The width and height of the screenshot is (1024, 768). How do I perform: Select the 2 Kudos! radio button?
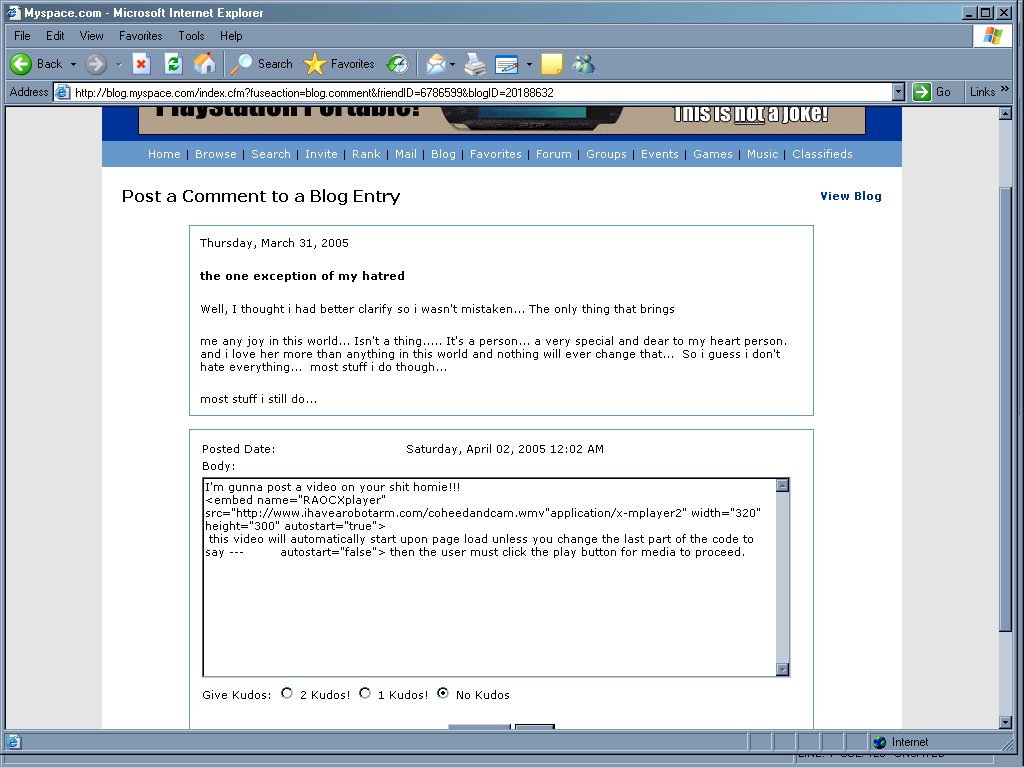coord(288,693)
